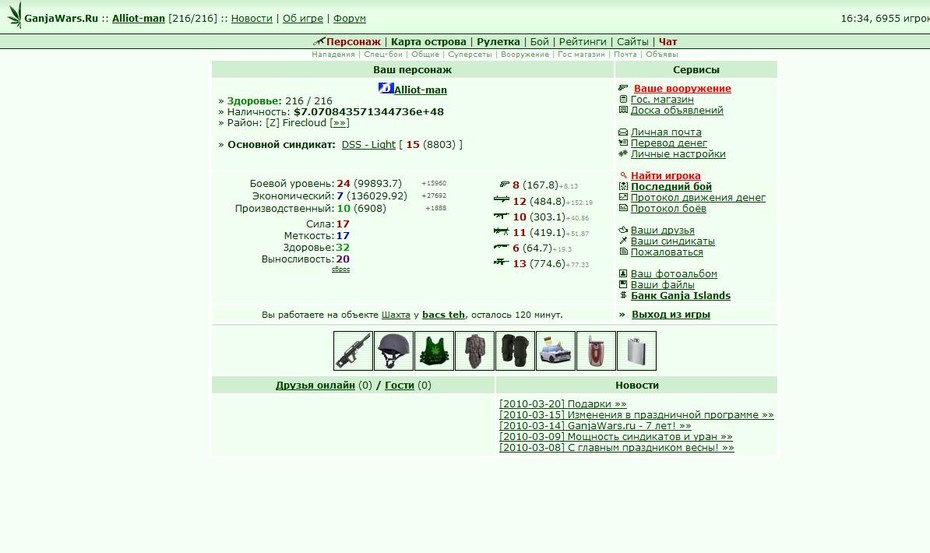930x553 pixels.
Task: Open the Рулетка menu item
Action: (498, 42)
